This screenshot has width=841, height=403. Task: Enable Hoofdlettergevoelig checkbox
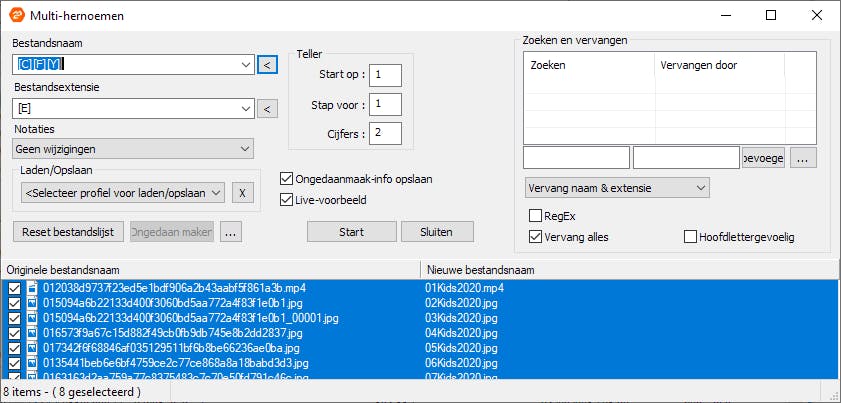691,237
